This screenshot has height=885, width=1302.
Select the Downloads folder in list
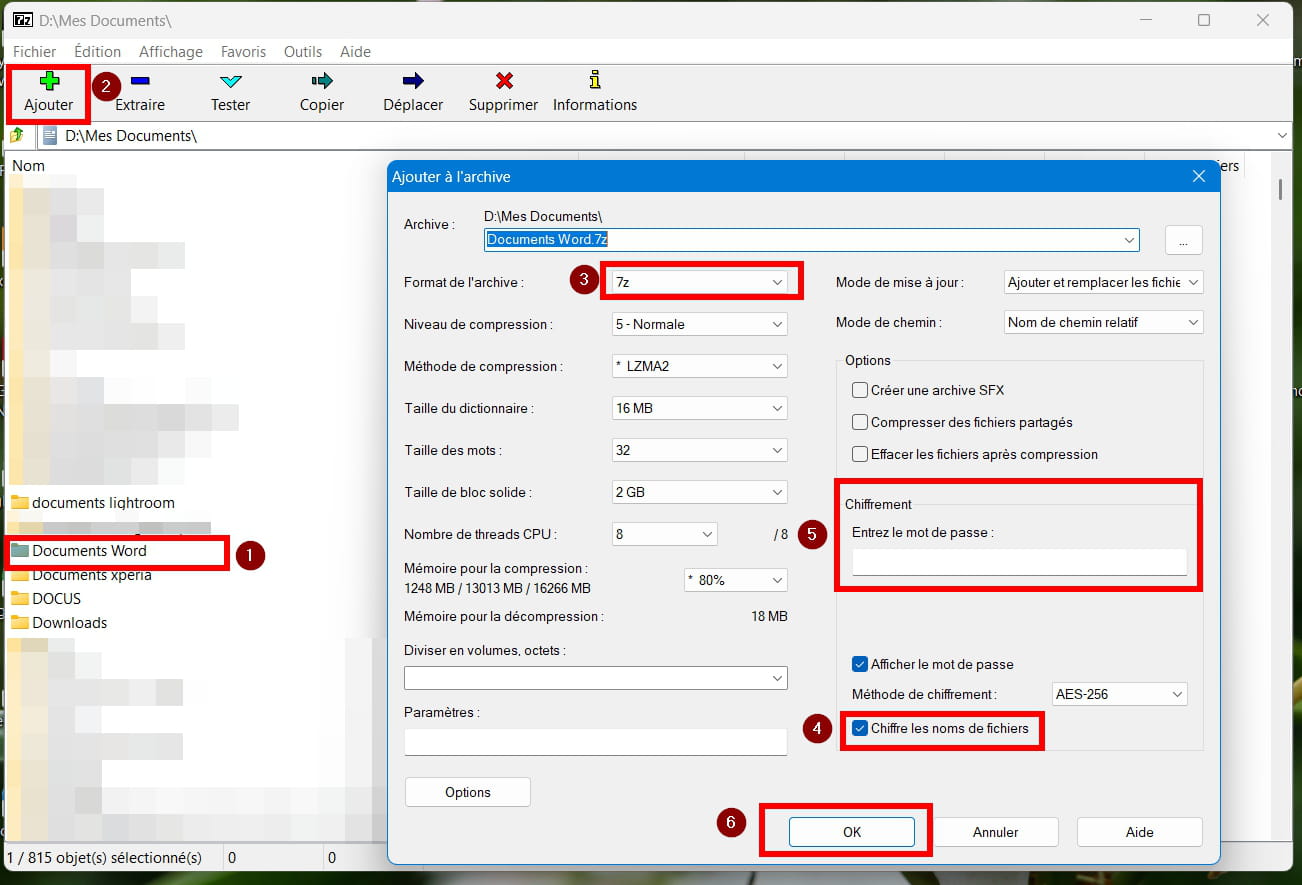(69, 623)
